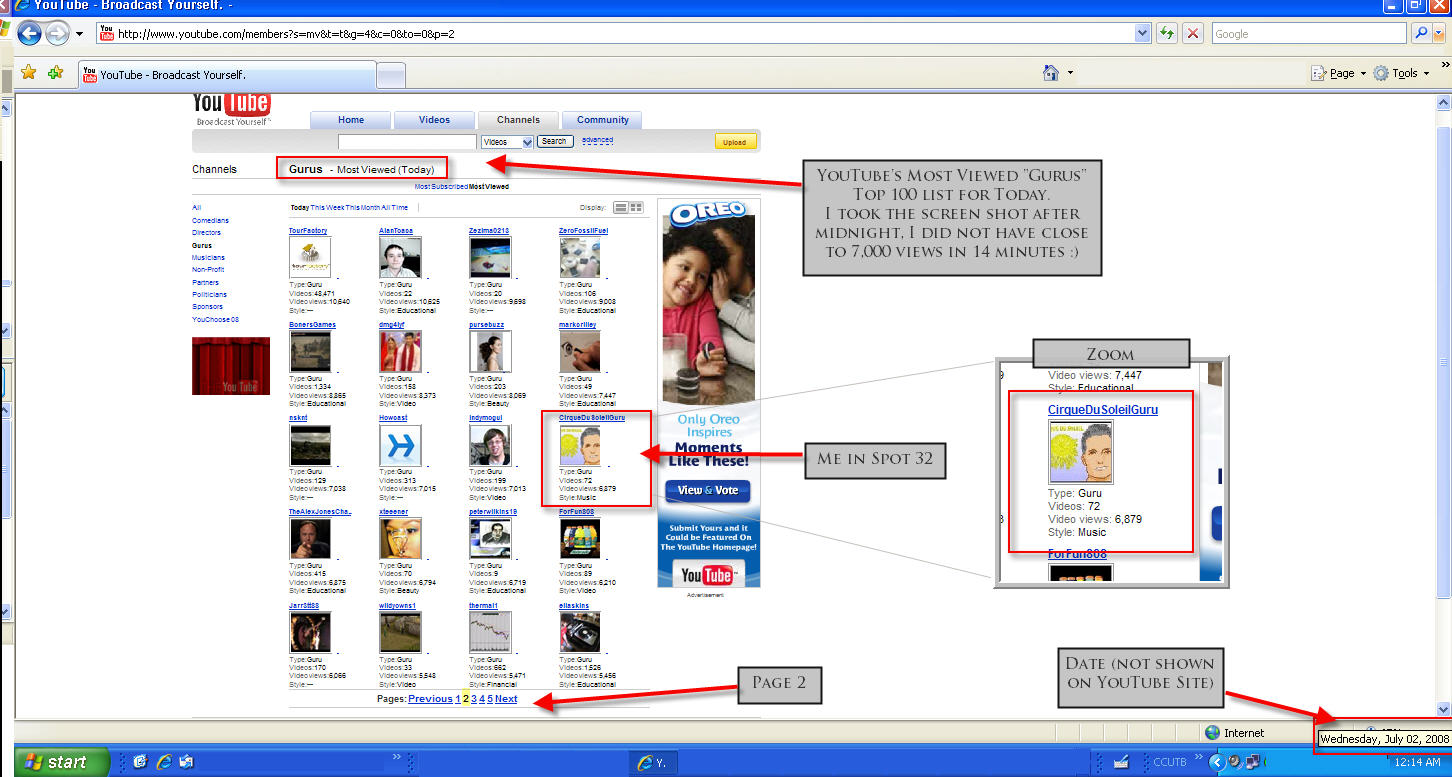Screen dimensions: 1452x777
Task: Select the Comedians channel category
Action: coord(211,220)
